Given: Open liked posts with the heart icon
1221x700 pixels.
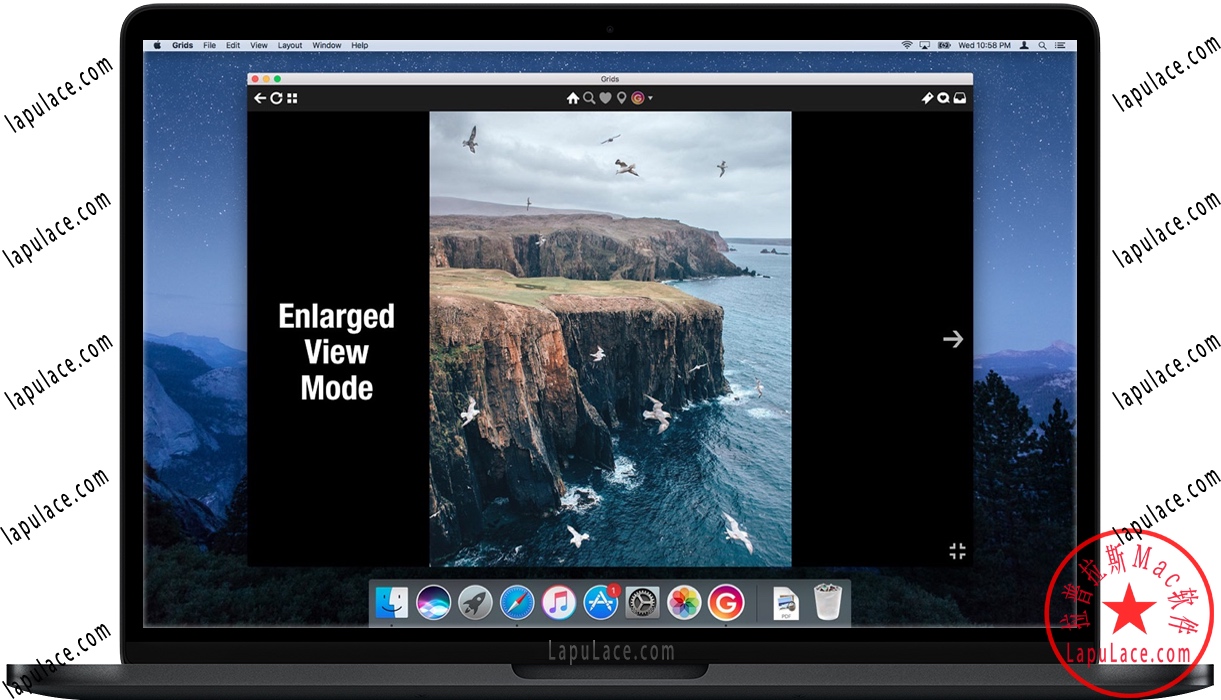Looking at the screenshot, I should click(605, 97).
